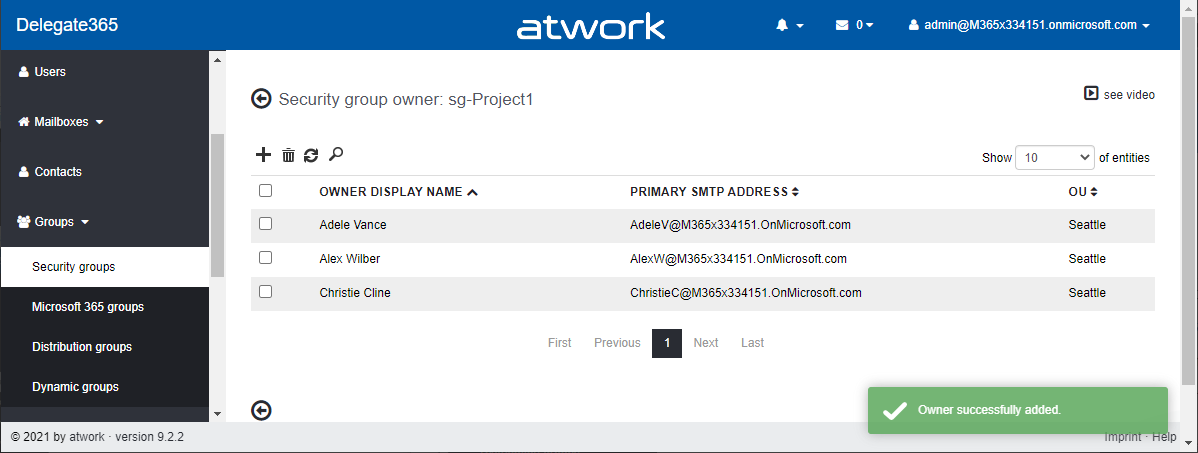Image resolution: width=1198 pixels, height=453 pixels.
Task: Click sidebar scrollbar up arrow
Action: click(x=217, y=60)
